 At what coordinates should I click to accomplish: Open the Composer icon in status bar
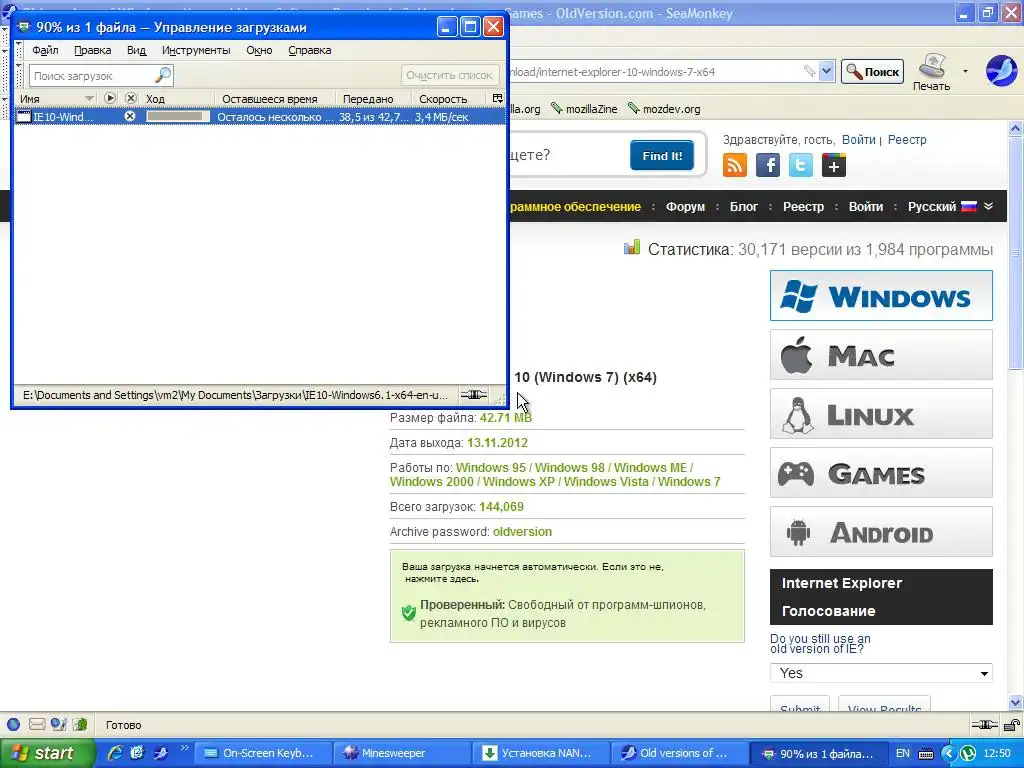point(59,724)
